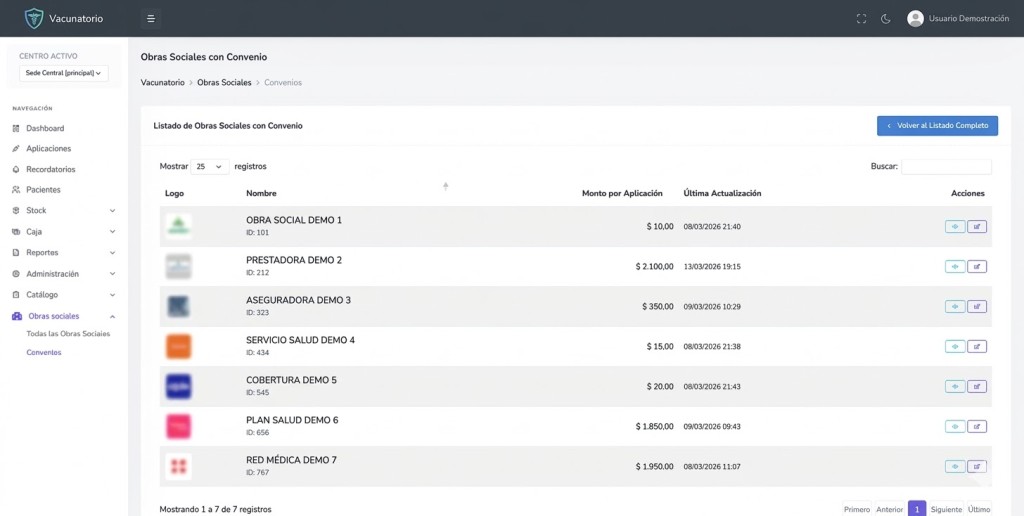The height and width of the screenshot is (516, 1024).
Task: Go to Recordatorios in sidebar
Action: [x=50, y=169]
